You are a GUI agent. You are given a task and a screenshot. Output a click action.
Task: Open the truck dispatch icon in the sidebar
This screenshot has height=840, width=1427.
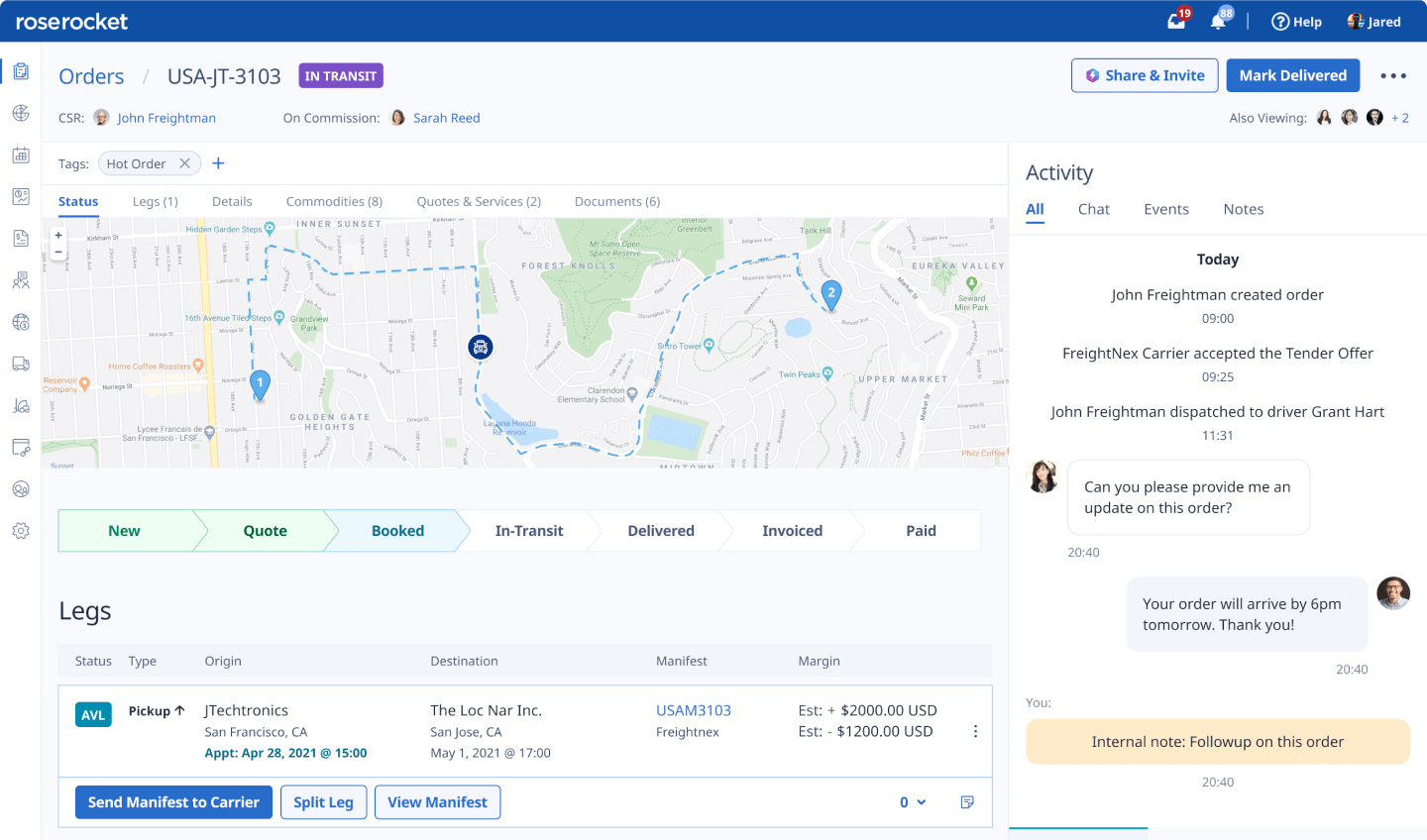[x=21, y=363]
